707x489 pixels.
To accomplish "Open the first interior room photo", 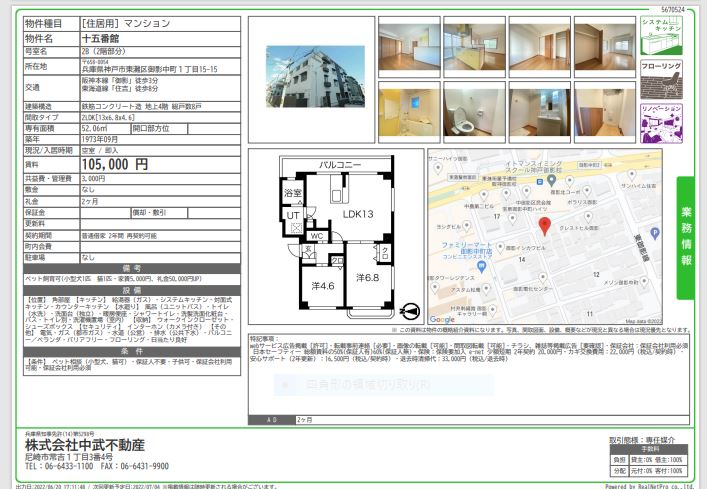I will [x=409, y=47].
